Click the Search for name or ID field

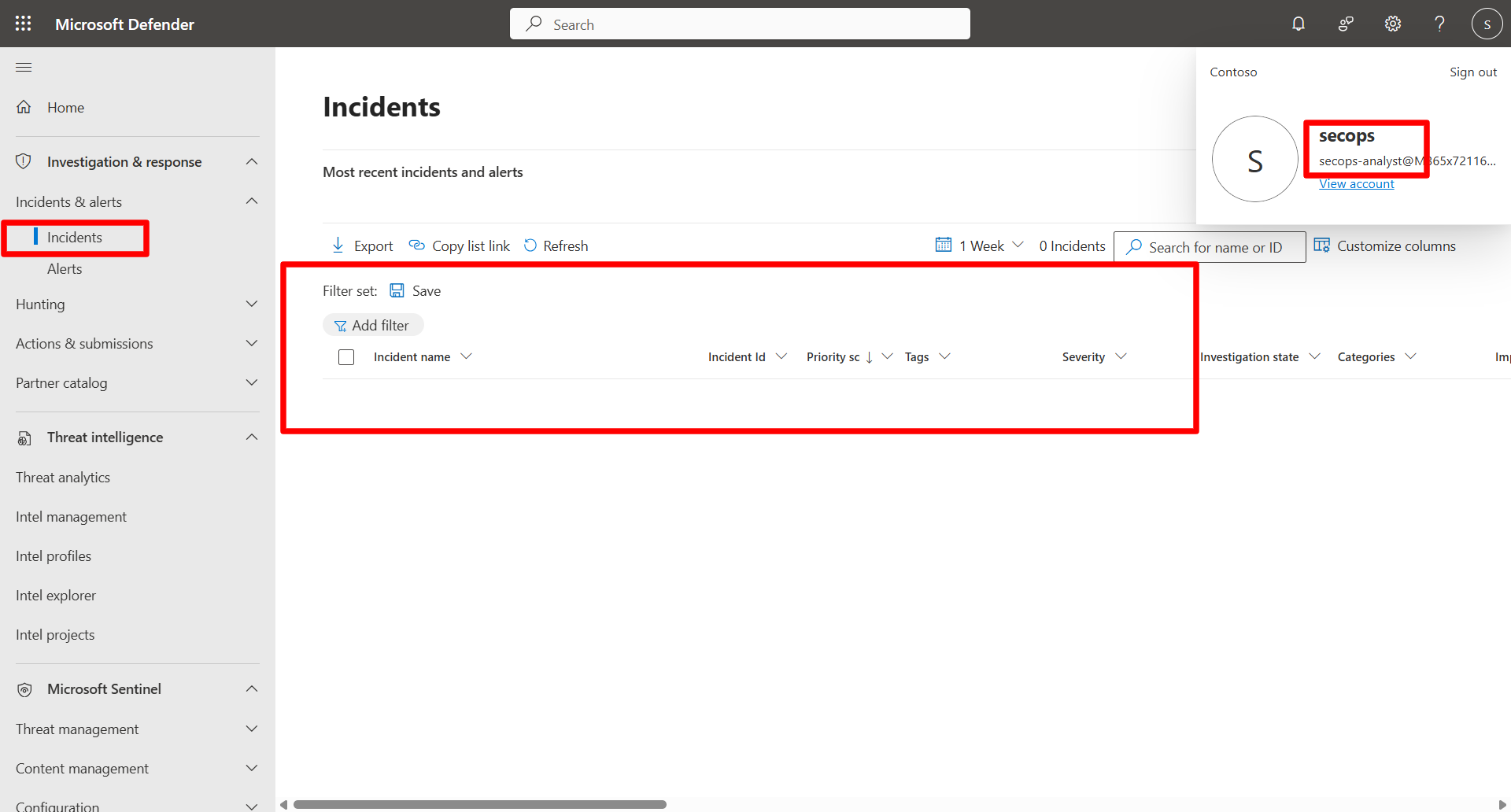[x=1210, y=247]
